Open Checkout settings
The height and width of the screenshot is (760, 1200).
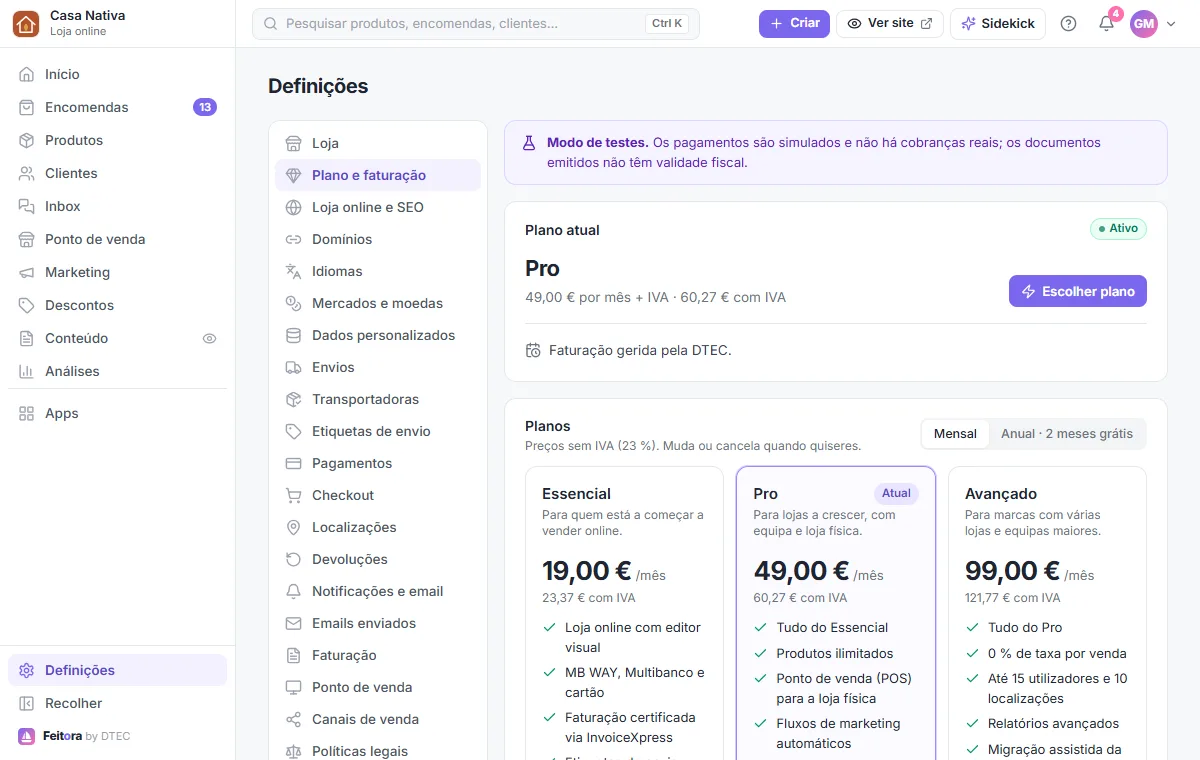pos(378,495)
